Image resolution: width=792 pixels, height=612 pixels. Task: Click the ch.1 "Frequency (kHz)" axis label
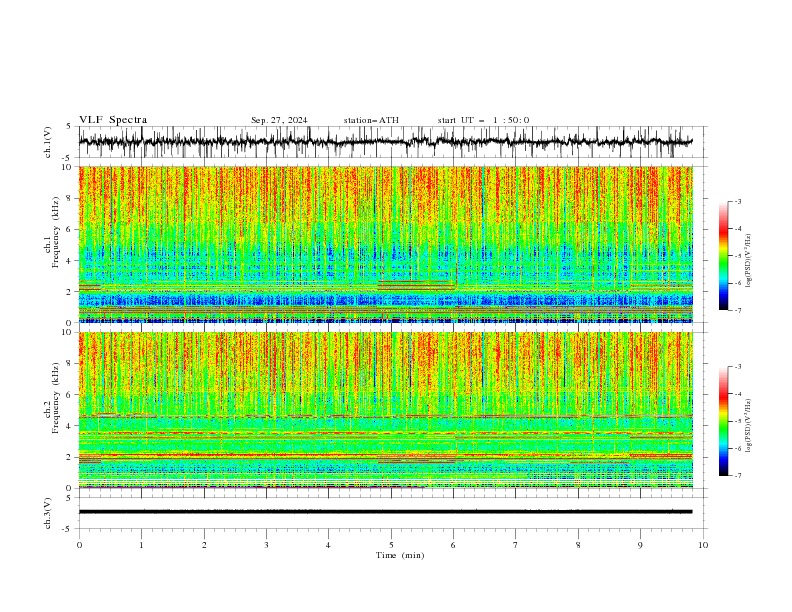click(x=56, y=232)
